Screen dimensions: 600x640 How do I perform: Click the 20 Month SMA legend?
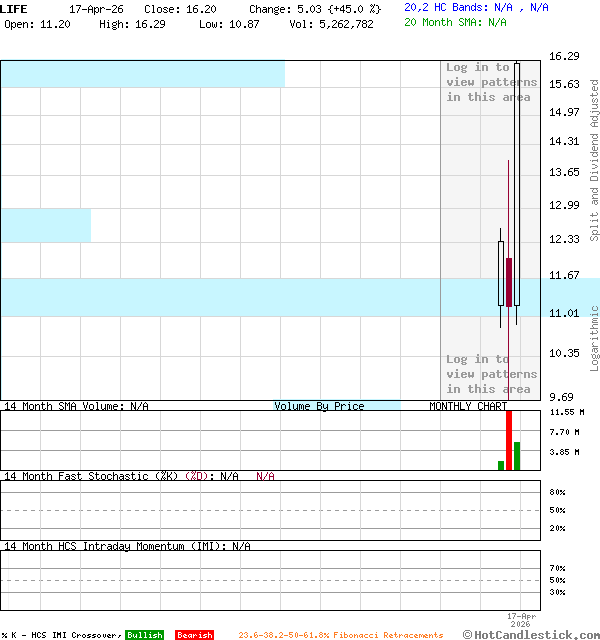click(455, 22)
